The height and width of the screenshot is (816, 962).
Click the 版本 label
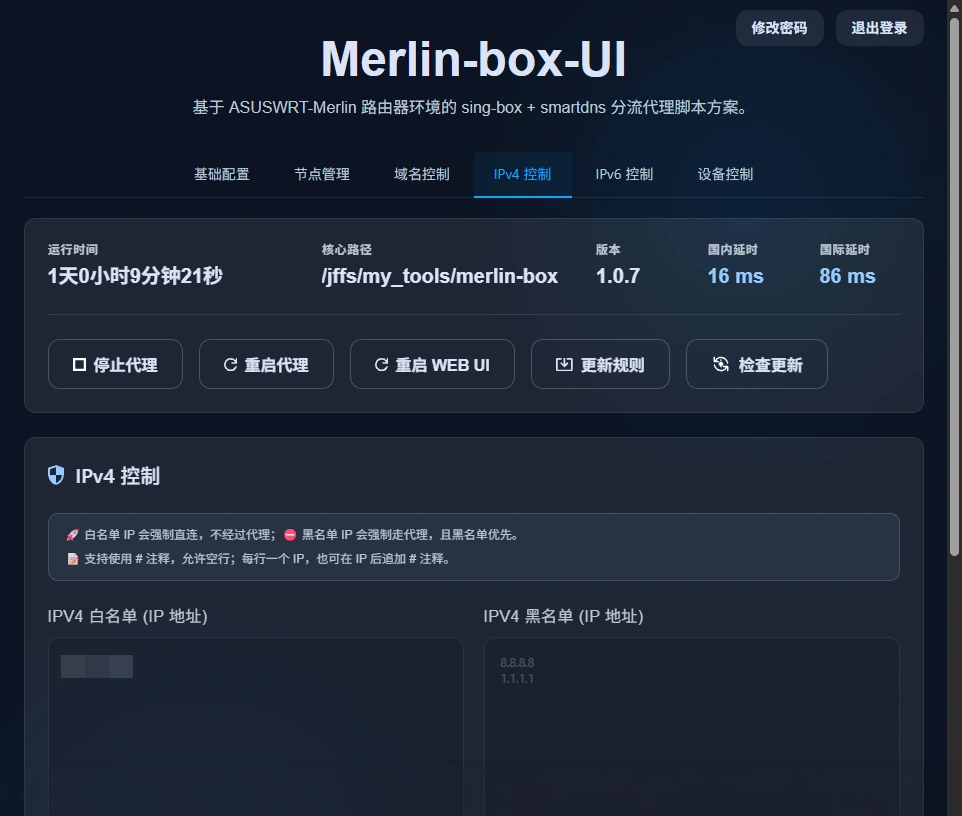tap(608, 250)
